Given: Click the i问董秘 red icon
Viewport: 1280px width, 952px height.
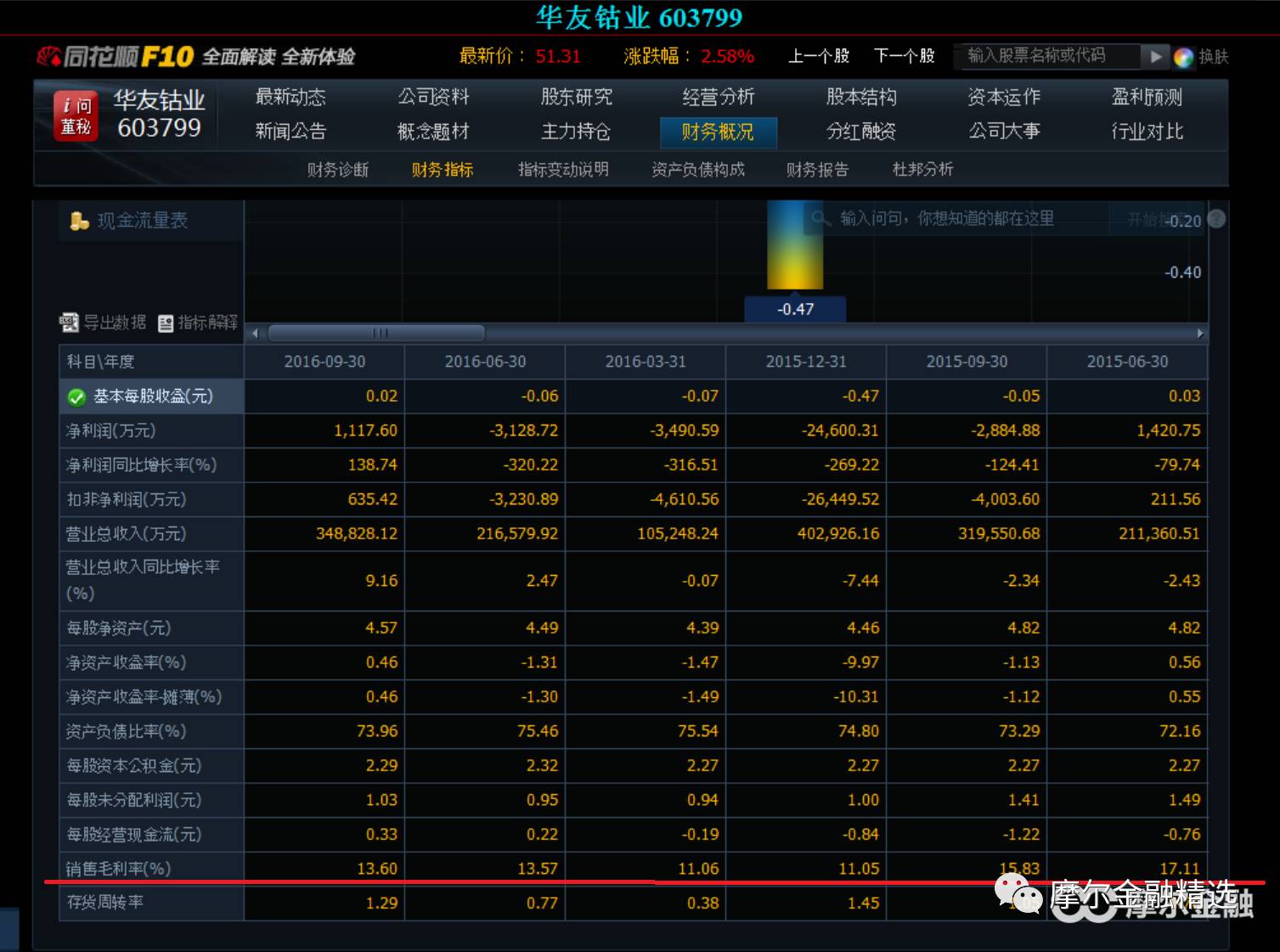Looking at the screenshot, I should click(x=76, y=115).
